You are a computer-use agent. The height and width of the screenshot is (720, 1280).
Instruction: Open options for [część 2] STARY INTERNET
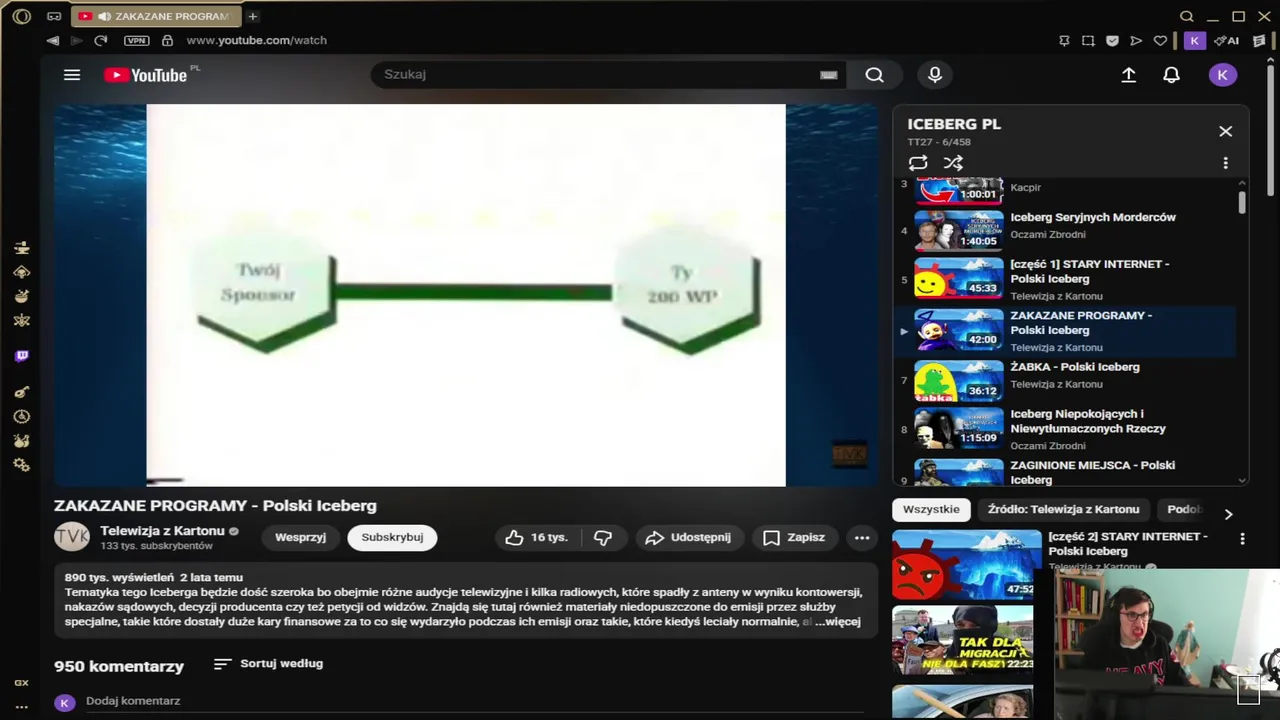[1242, 539]
